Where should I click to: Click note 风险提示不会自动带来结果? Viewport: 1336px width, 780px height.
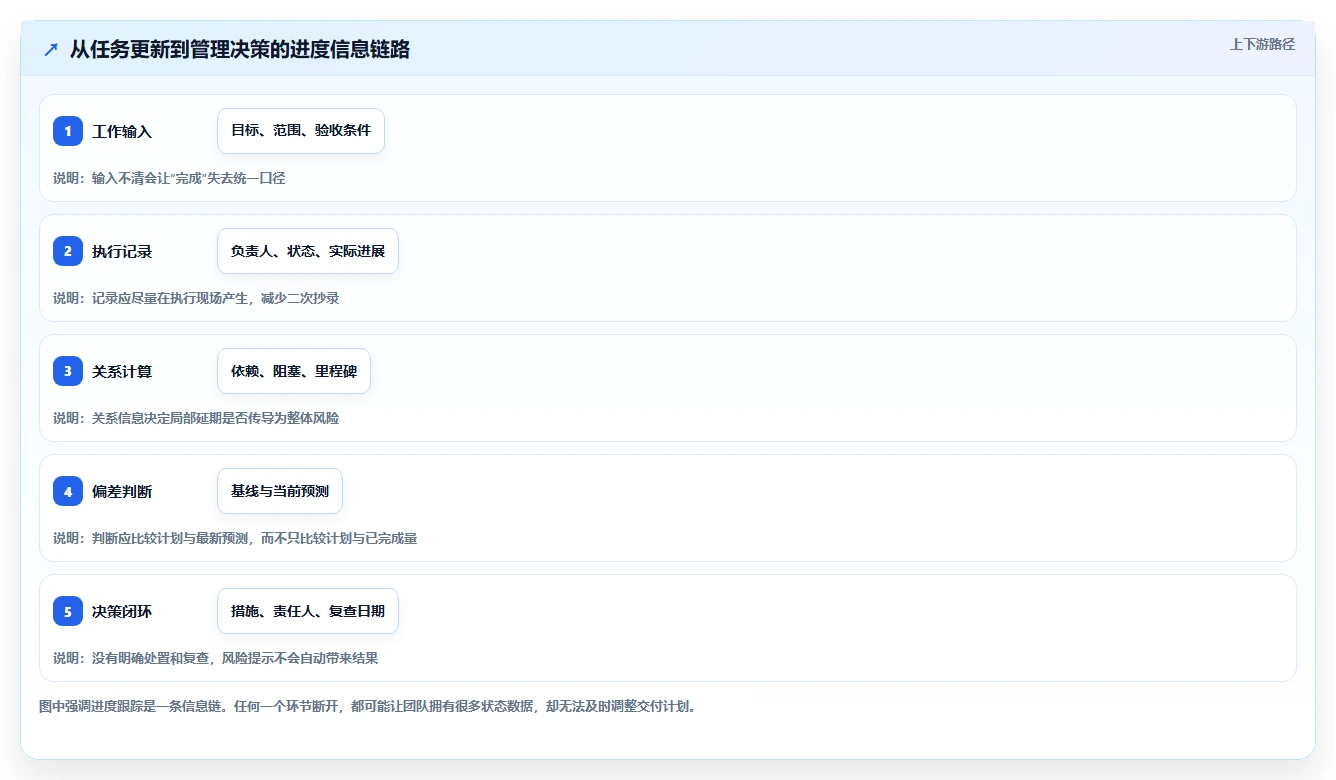(215, 658)
